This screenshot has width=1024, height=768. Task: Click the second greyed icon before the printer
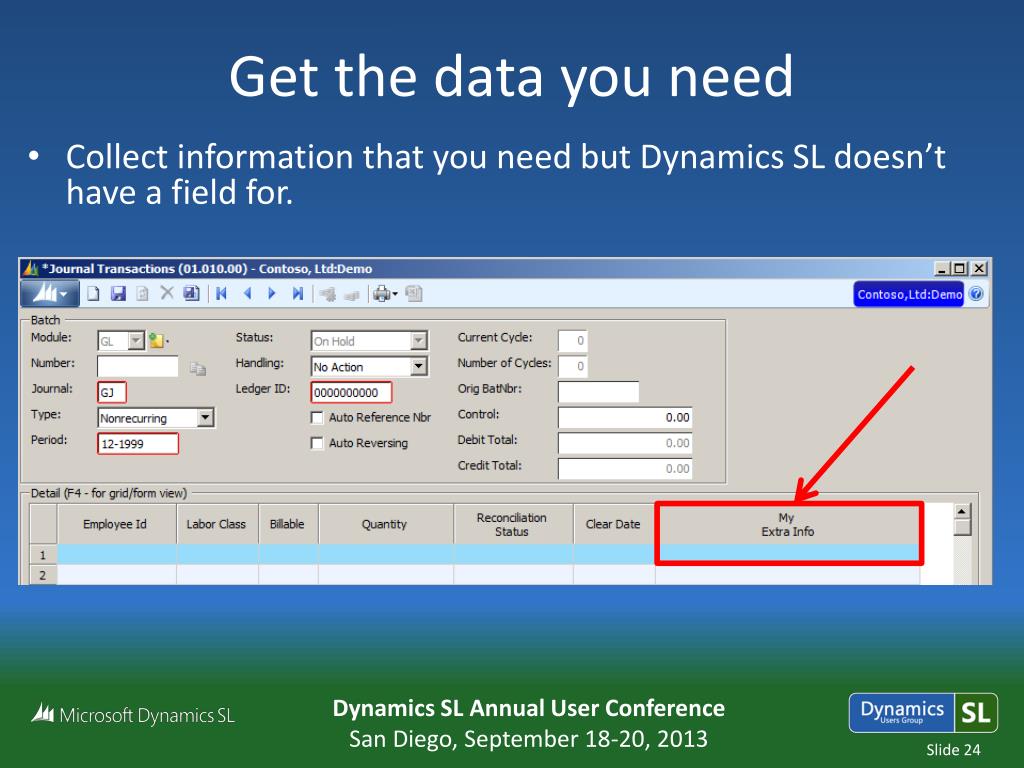coord(352,295)
